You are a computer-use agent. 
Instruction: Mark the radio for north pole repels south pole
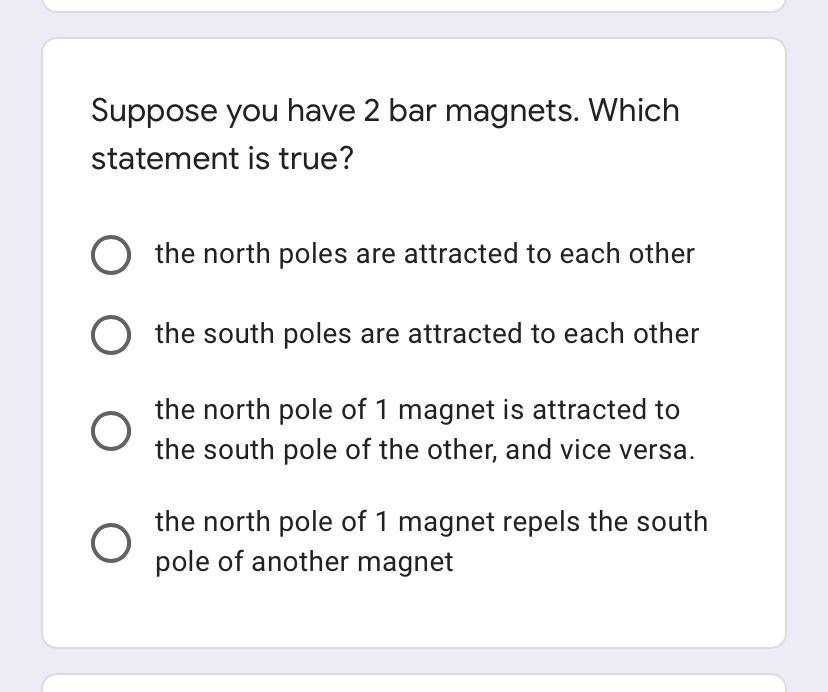[111, 543]
